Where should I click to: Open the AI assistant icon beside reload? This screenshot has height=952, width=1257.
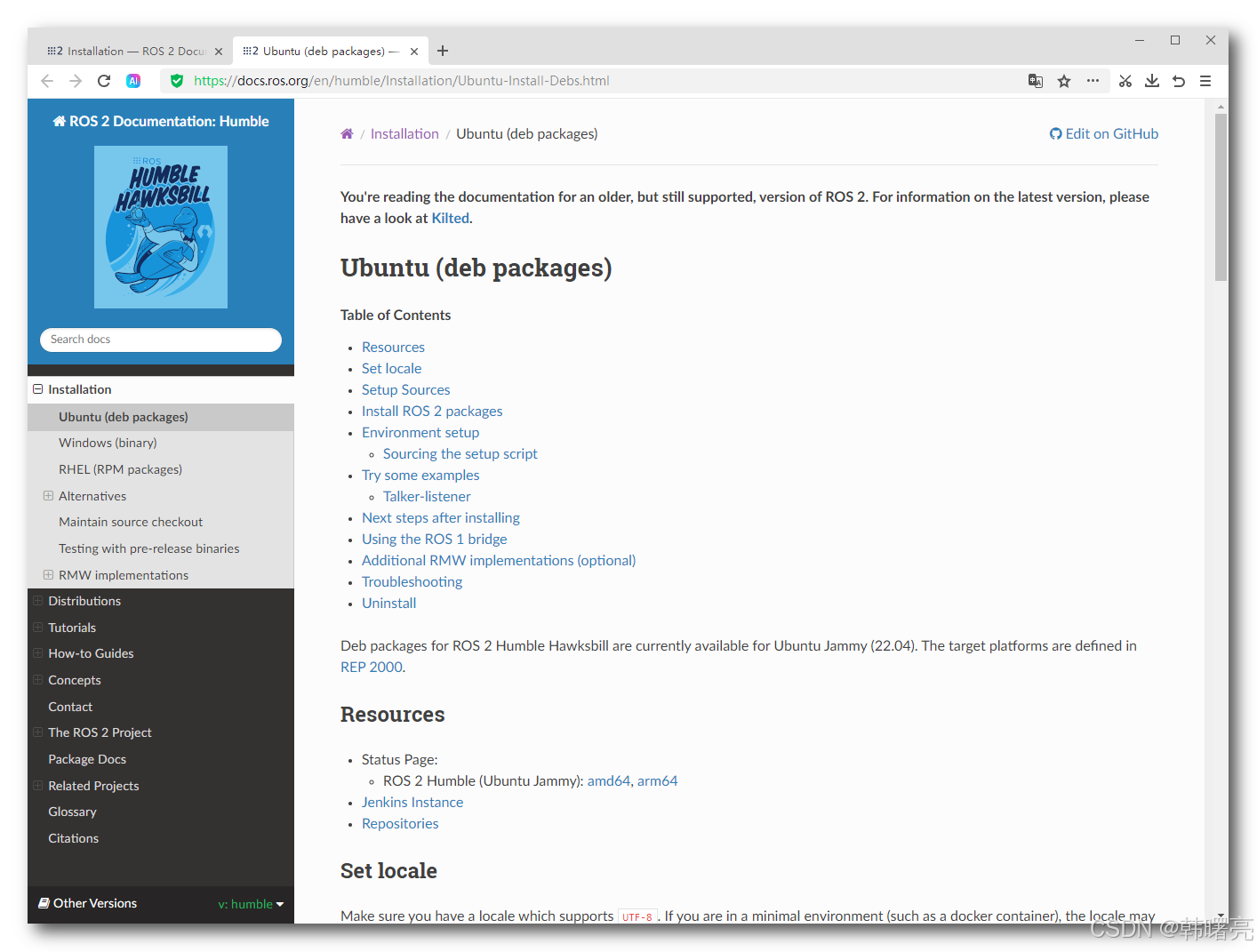[133, 81]
